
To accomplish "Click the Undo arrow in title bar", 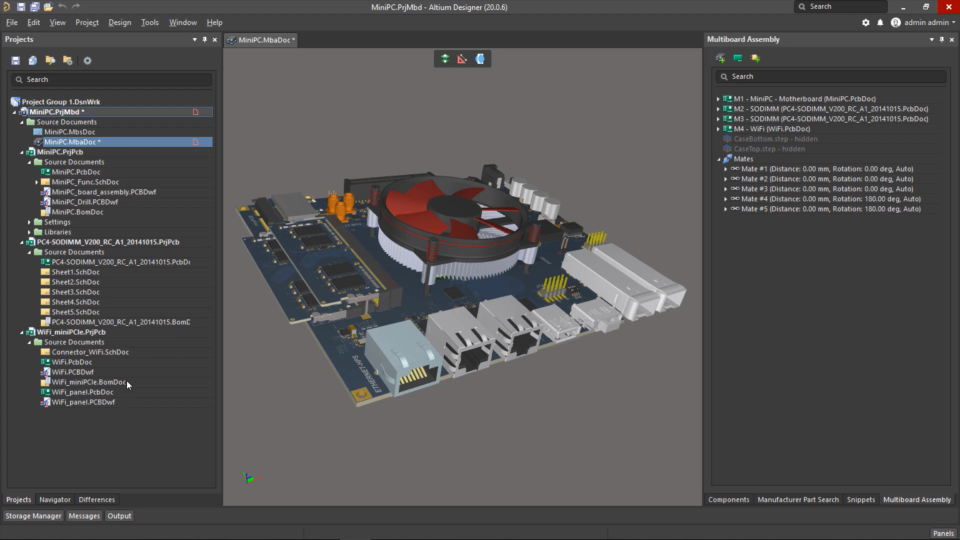I will pos(62,7).
